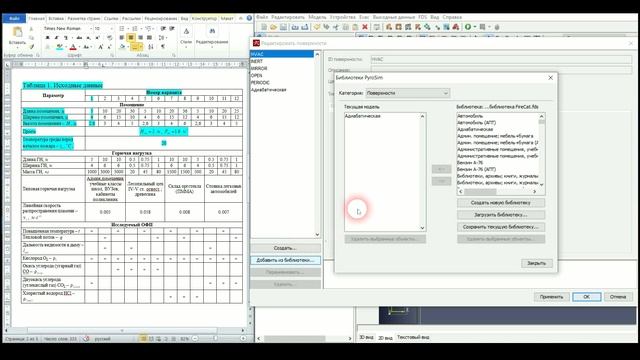Select Автомобиль in library list
640x360 pixels.
[x=470, y=116]
